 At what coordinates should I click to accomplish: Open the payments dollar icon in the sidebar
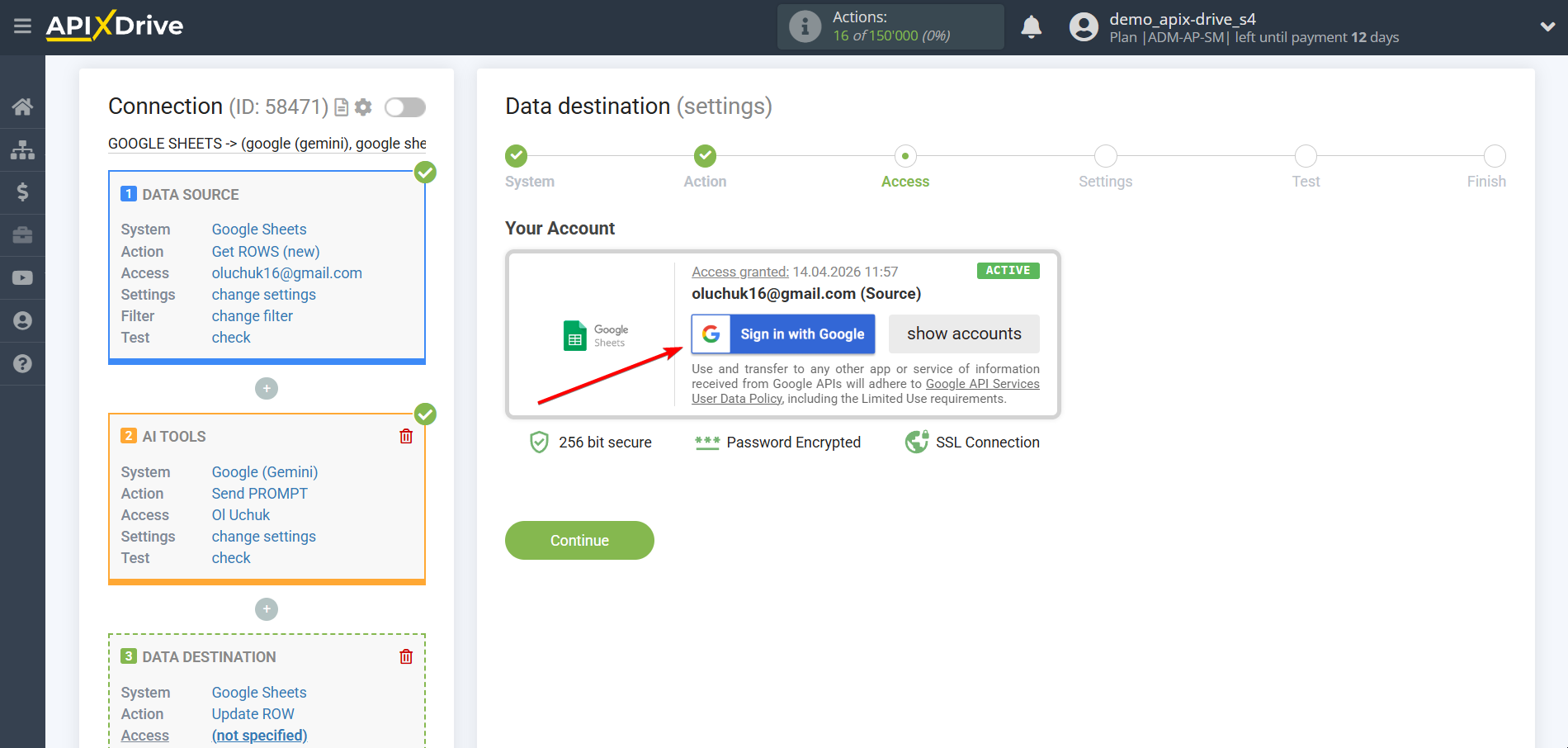[x=22, y=192]
